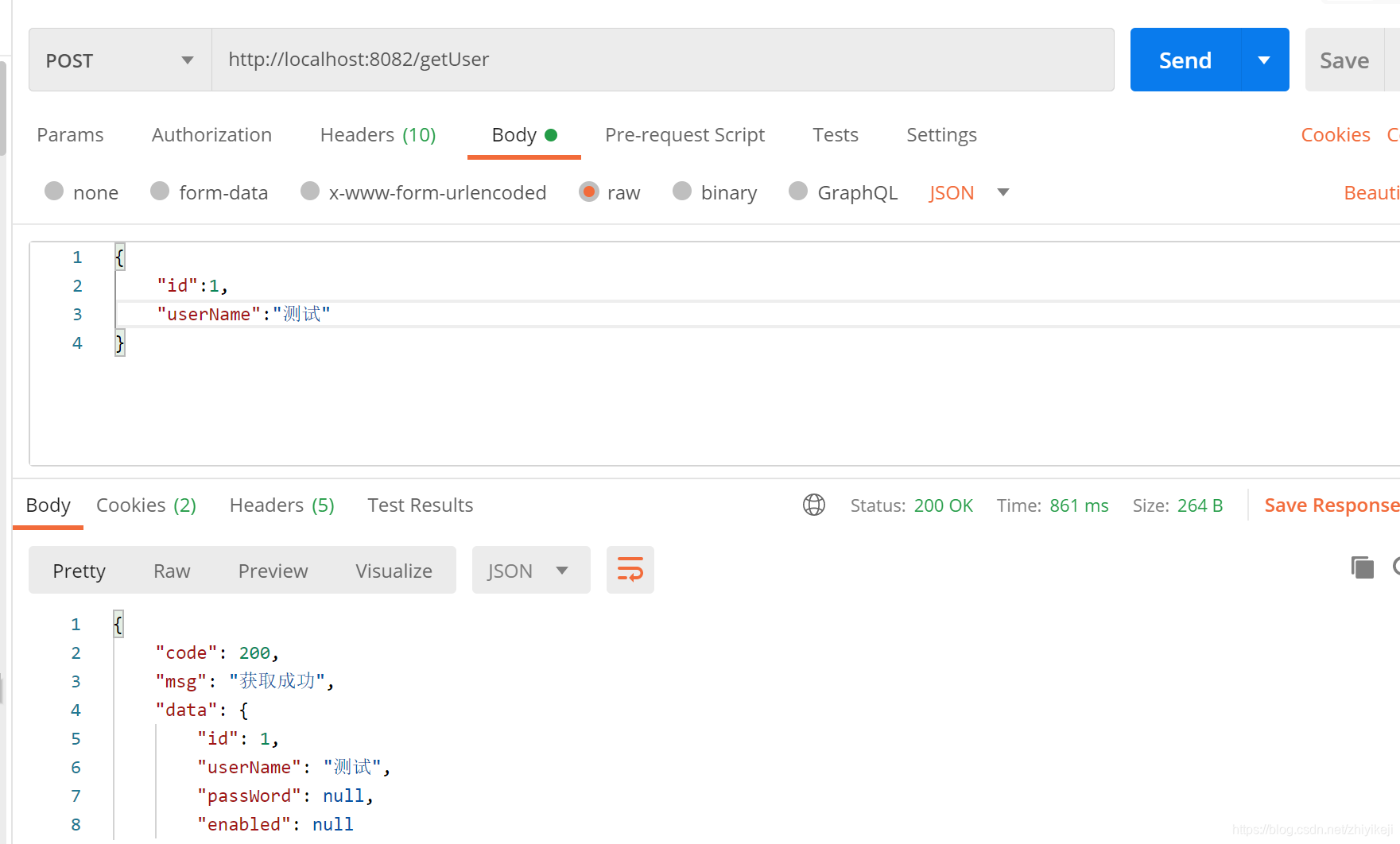This screenshot has width=1400, height=844.
Task: Select the GraphQL body radio button
Action: [798, 192]
